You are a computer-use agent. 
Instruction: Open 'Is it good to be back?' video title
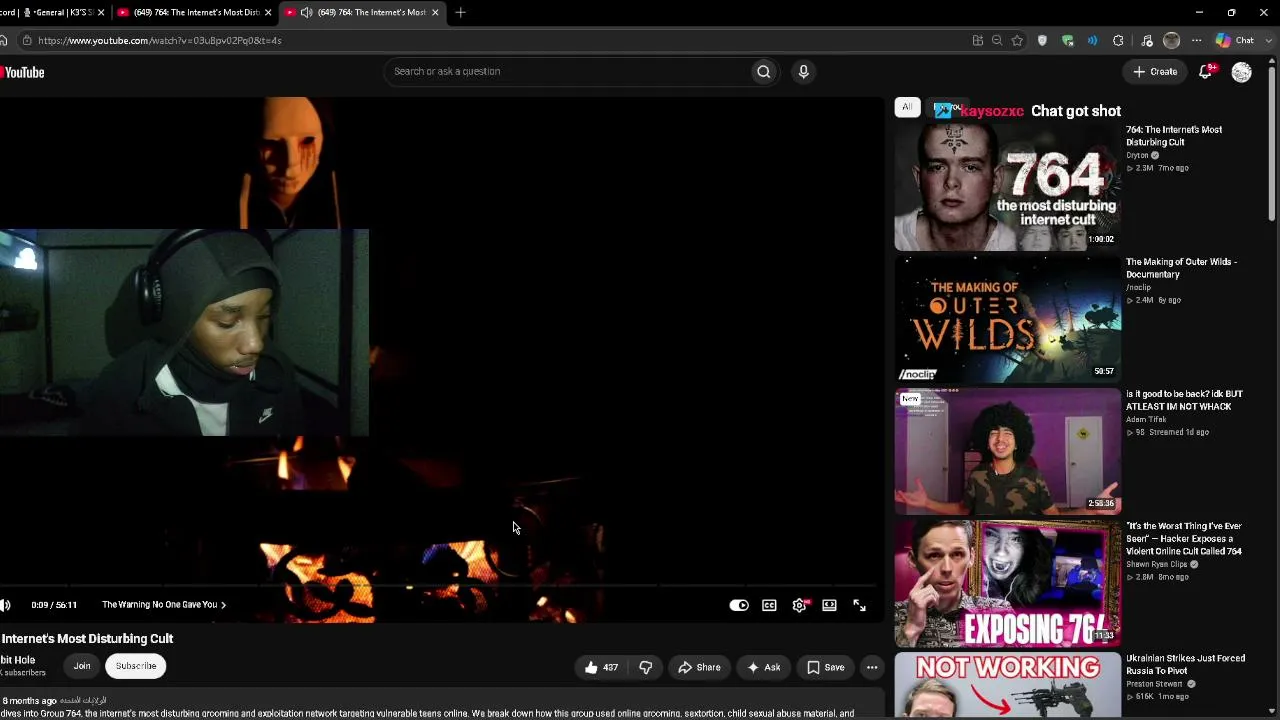[x=1184, y=400]
